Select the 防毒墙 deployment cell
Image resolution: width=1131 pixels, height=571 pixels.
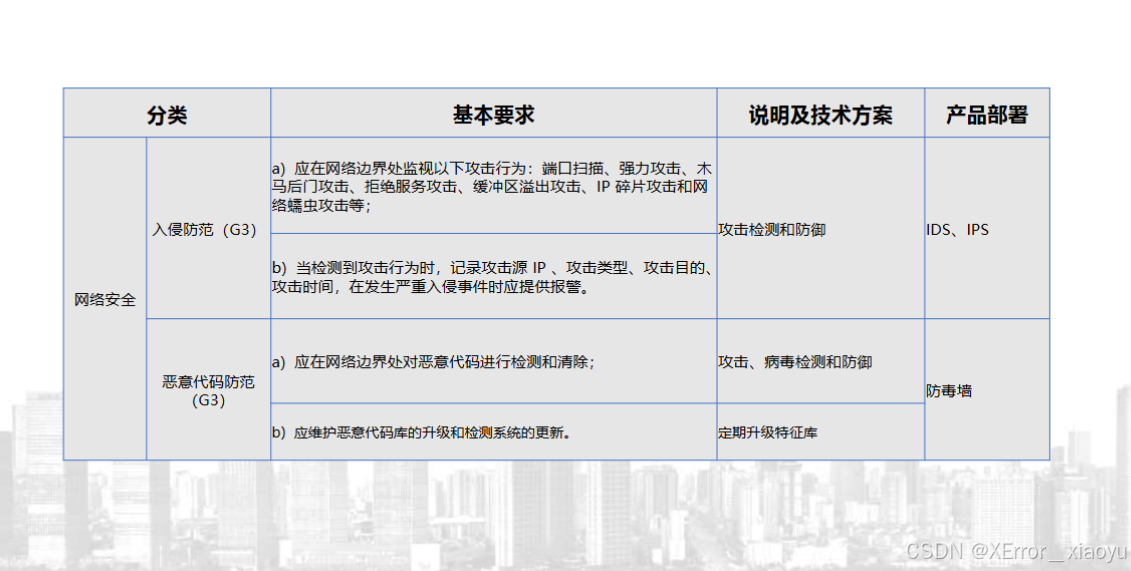(x=987, y=390)
